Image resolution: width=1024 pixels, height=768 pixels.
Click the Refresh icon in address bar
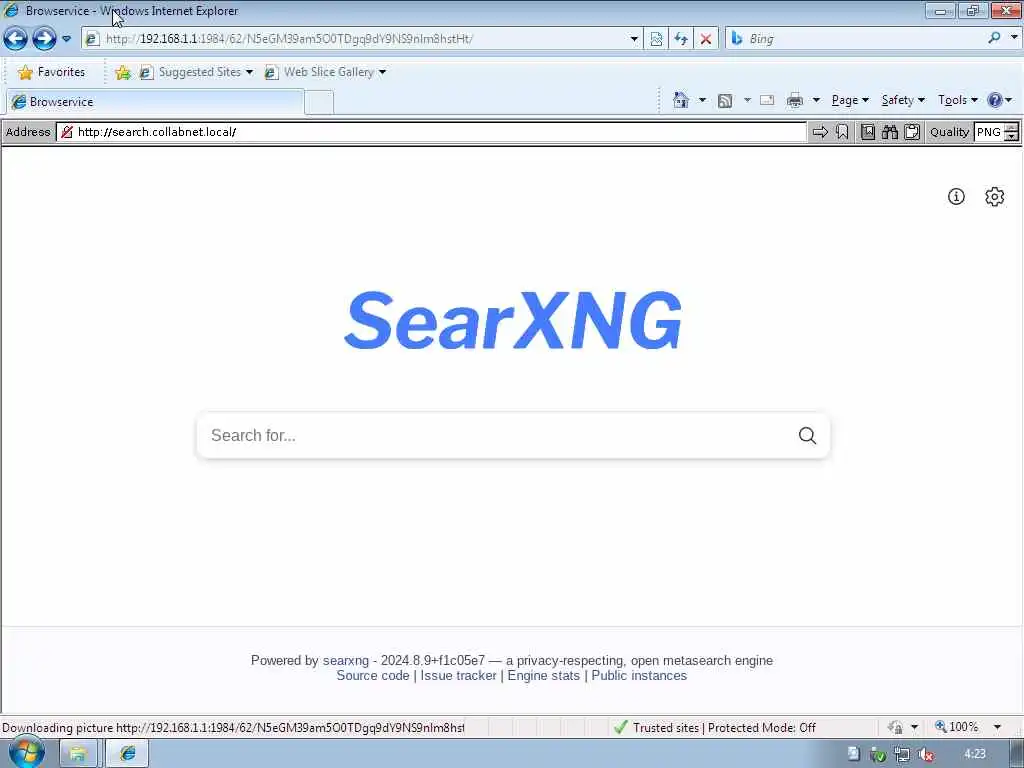(x=680, y=39)
